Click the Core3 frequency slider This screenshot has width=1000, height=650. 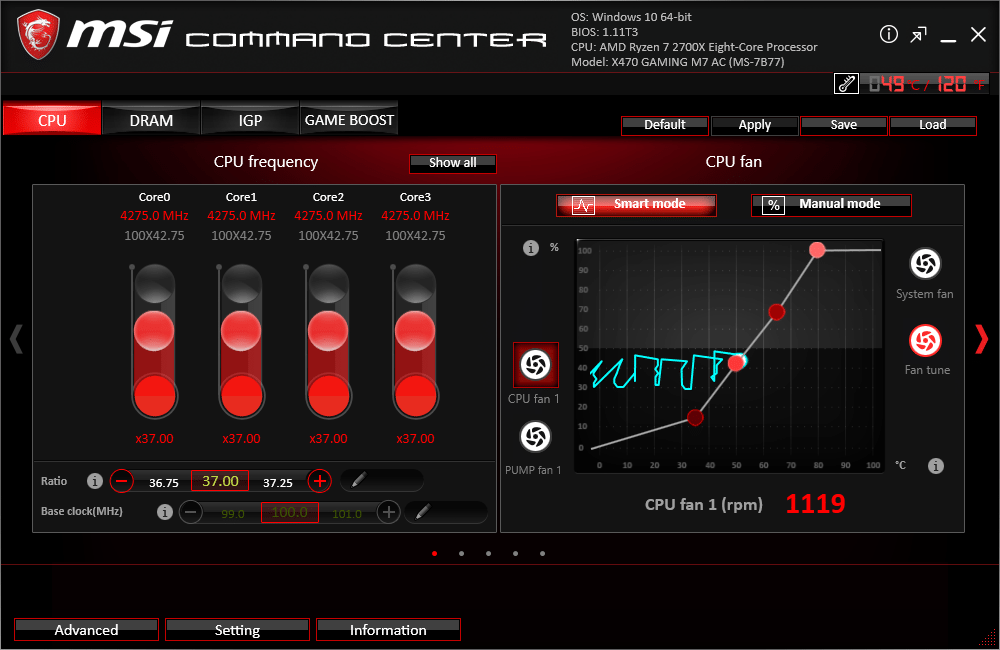point(415,341)
